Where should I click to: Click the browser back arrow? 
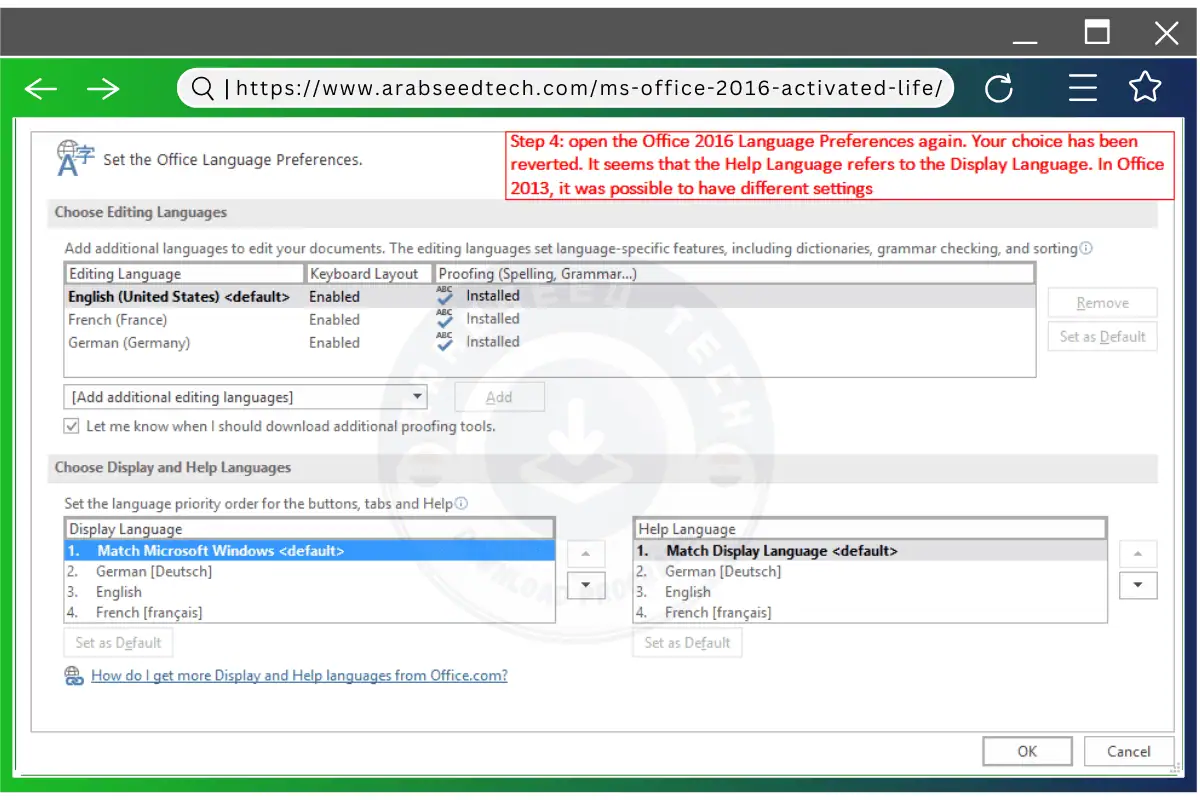click(x=40, y=88)
